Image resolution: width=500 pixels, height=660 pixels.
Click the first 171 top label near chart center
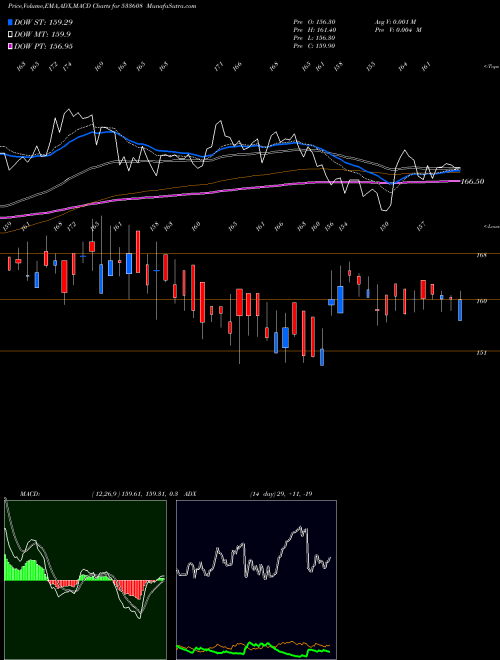[x=218, y=67]
